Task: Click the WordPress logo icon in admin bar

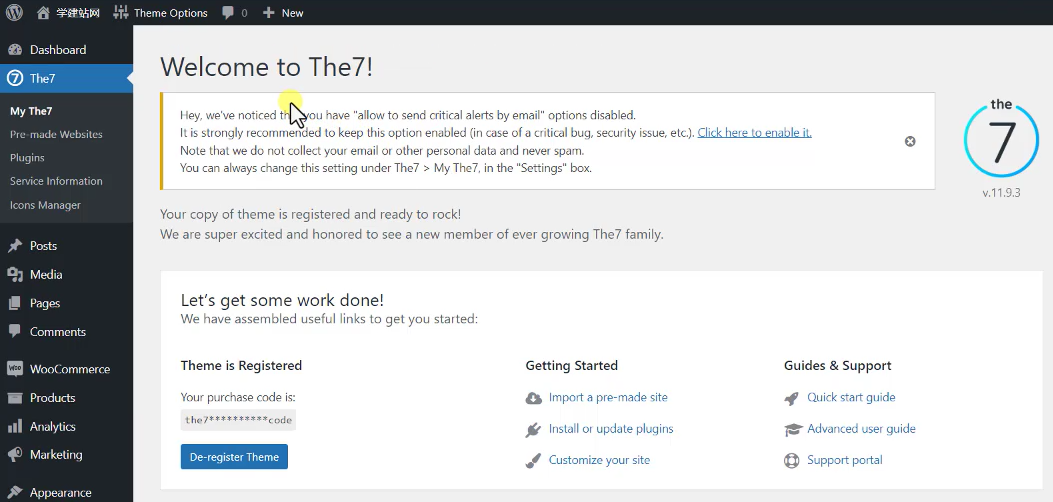Action: click(14, 12)
